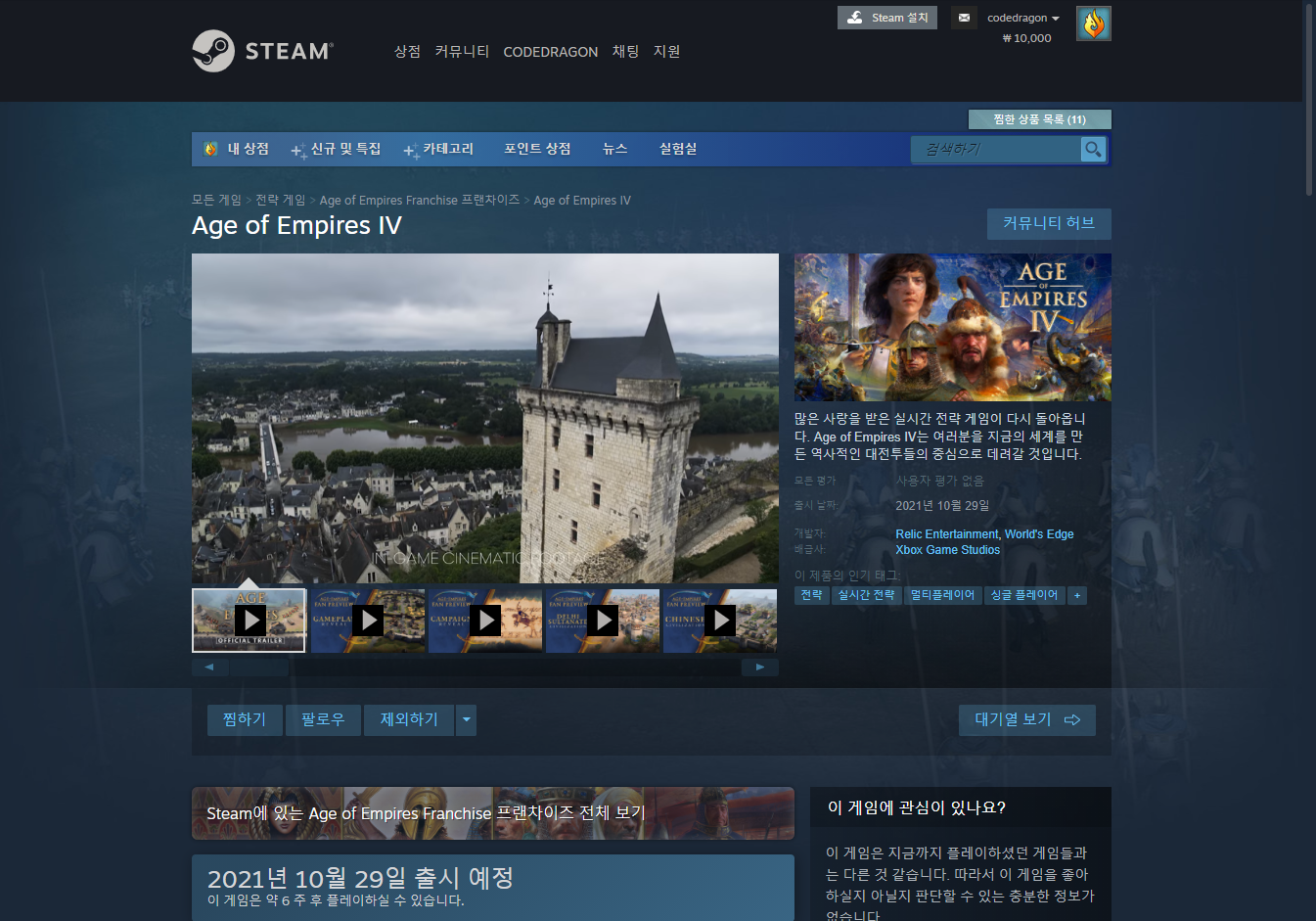Click the Age of Empires IV breadcrumb

pyautogui.click(x=582, y=200)
